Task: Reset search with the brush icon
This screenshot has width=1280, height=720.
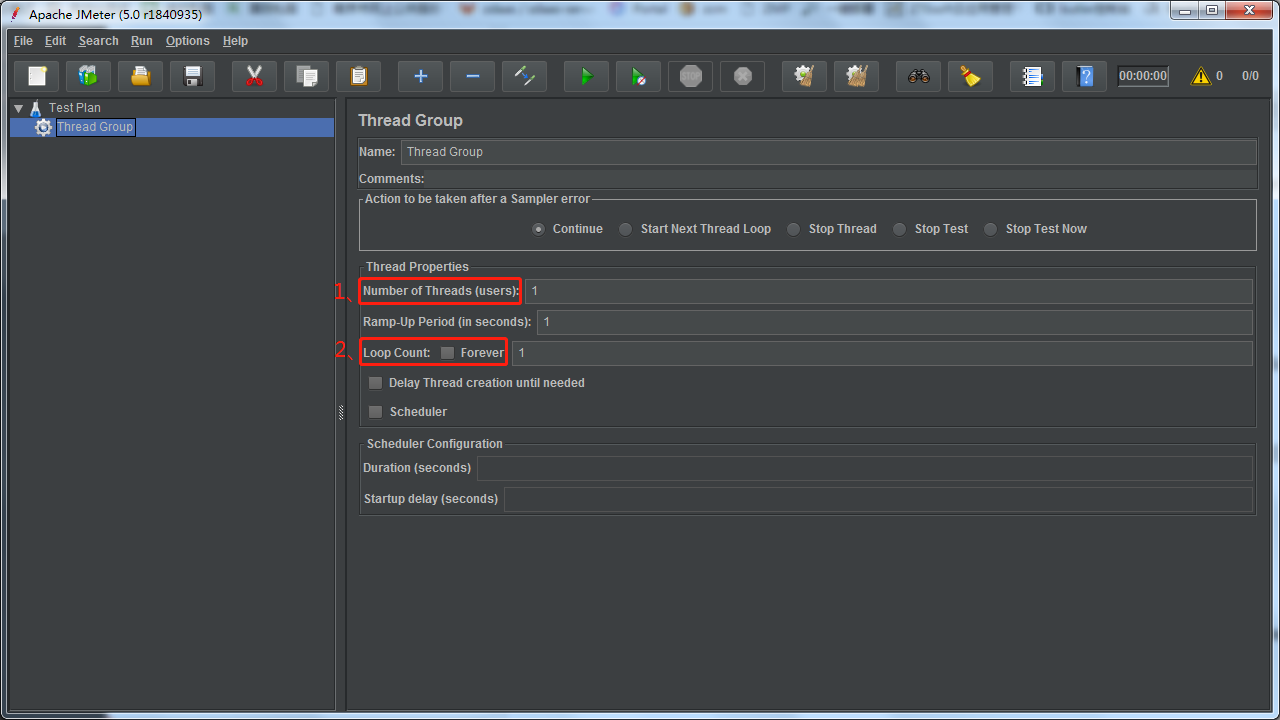Action: coord(970,76)
